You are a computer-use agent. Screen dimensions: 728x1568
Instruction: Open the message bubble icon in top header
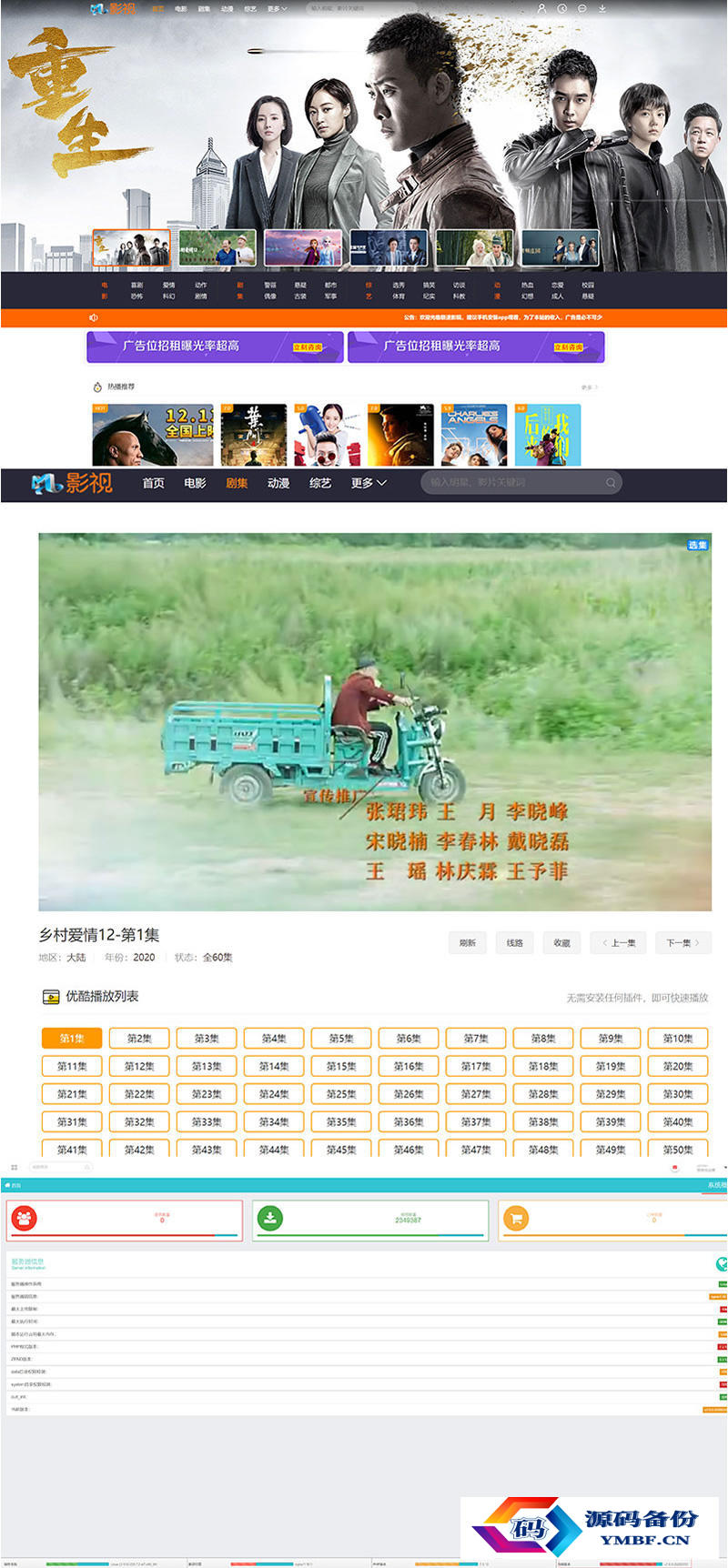(582, 8)
